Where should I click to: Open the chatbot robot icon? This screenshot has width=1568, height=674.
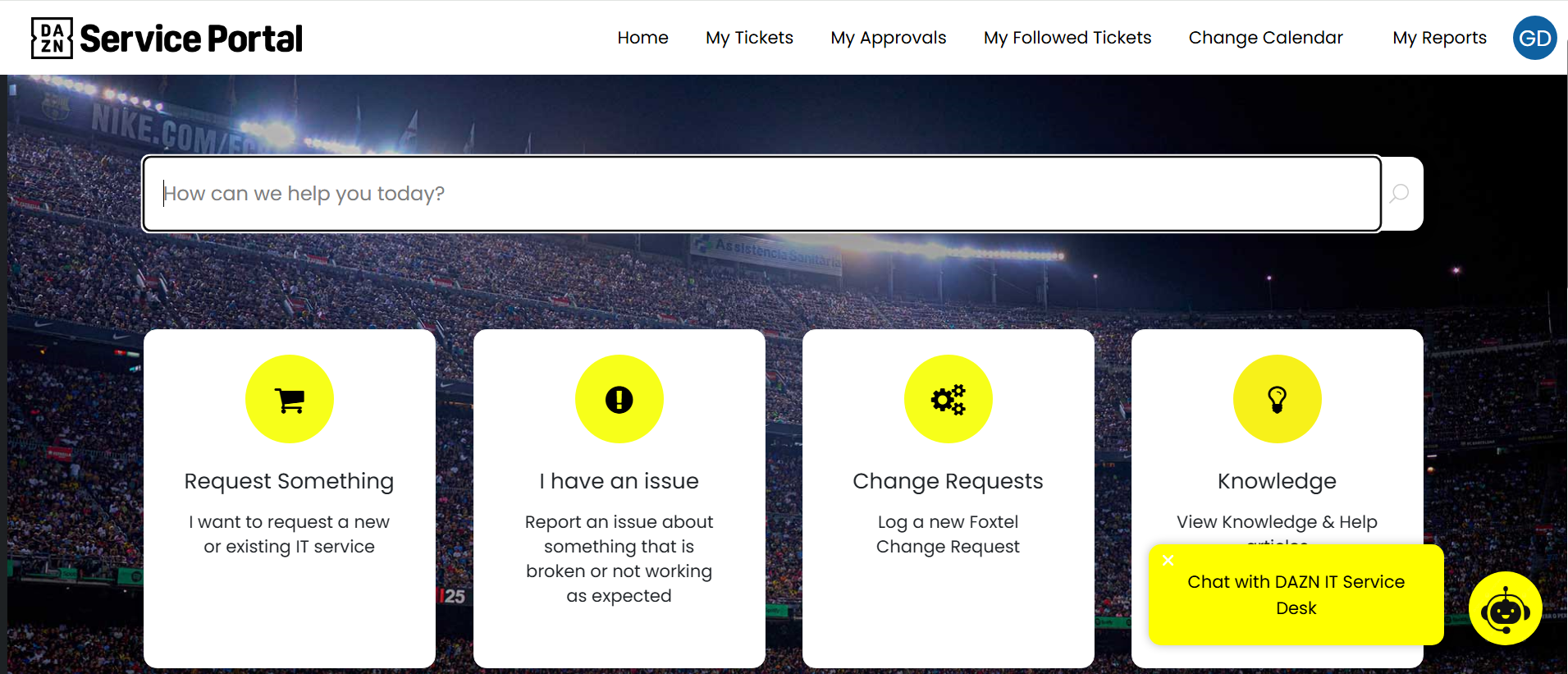click(x=1506, y=608)
